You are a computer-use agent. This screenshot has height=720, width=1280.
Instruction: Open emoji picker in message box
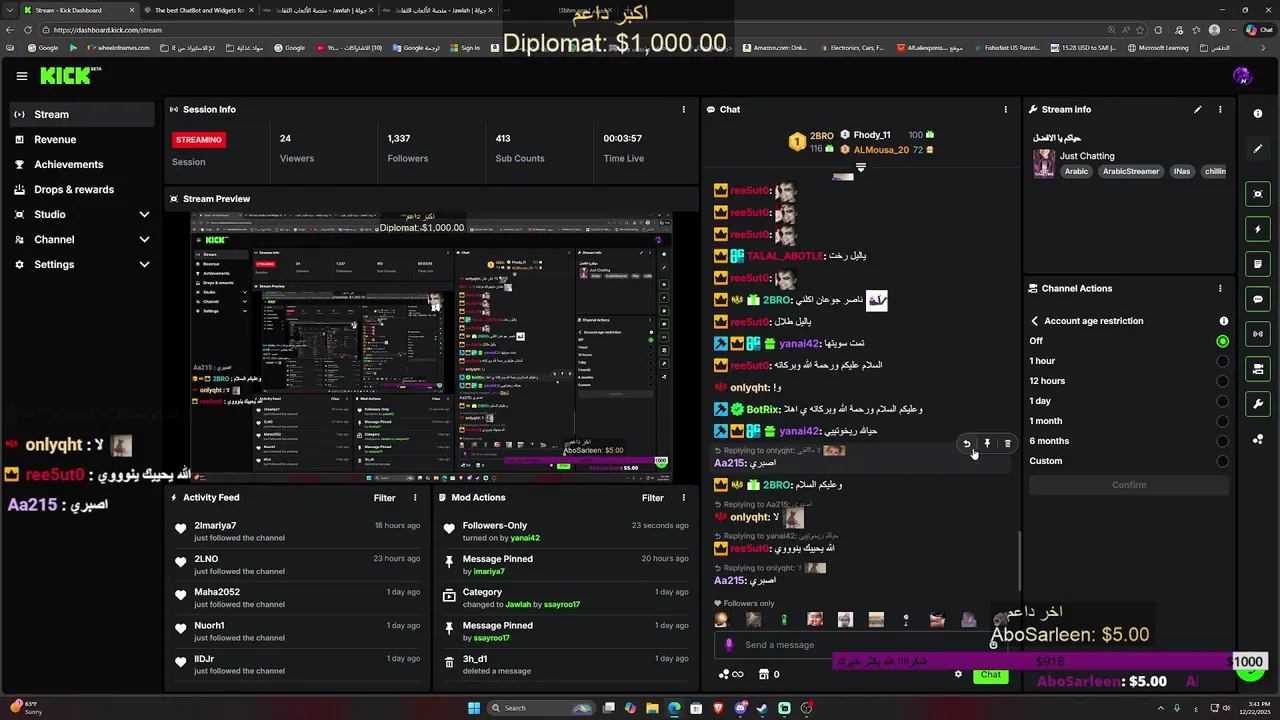(993, 645)
